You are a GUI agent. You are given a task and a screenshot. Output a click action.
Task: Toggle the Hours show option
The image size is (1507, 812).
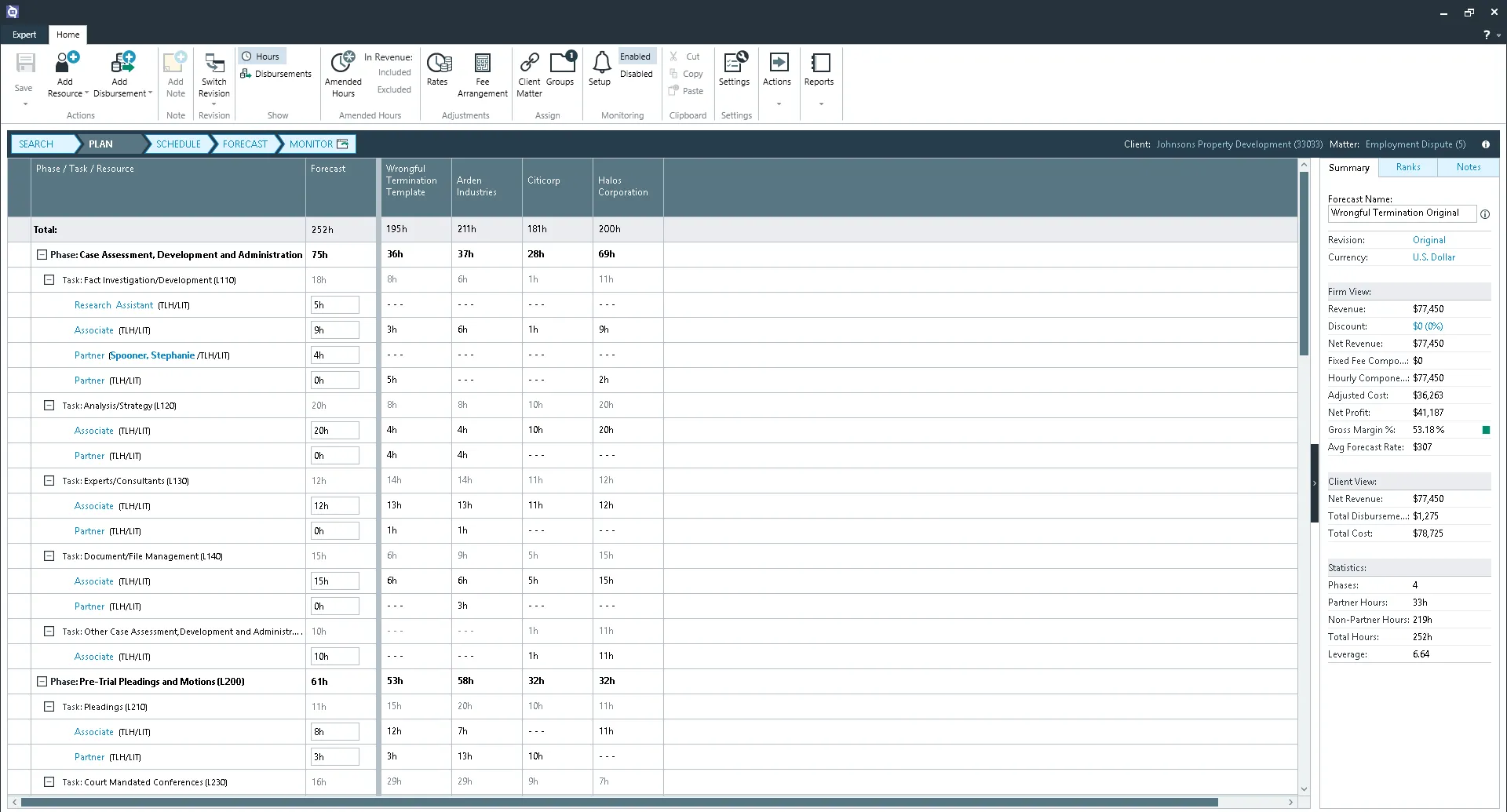(x=261, y=56)
